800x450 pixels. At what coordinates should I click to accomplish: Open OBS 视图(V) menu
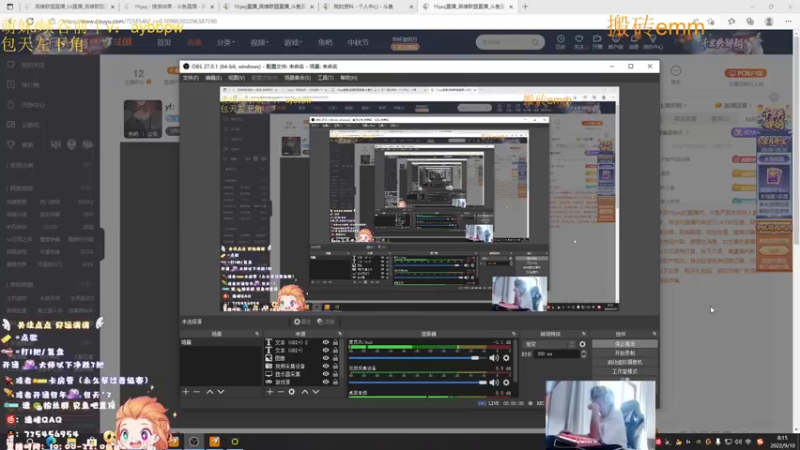point(236,78)
